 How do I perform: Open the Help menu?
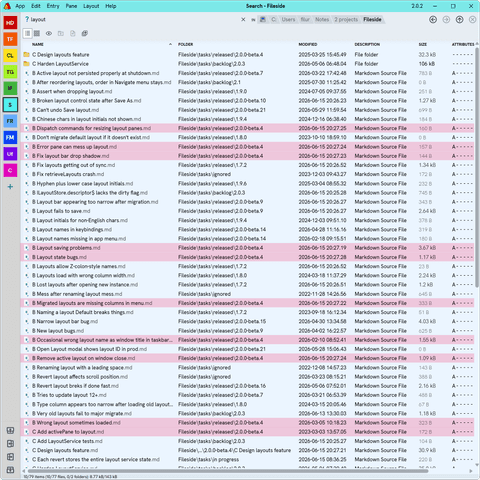coord(111,6)
